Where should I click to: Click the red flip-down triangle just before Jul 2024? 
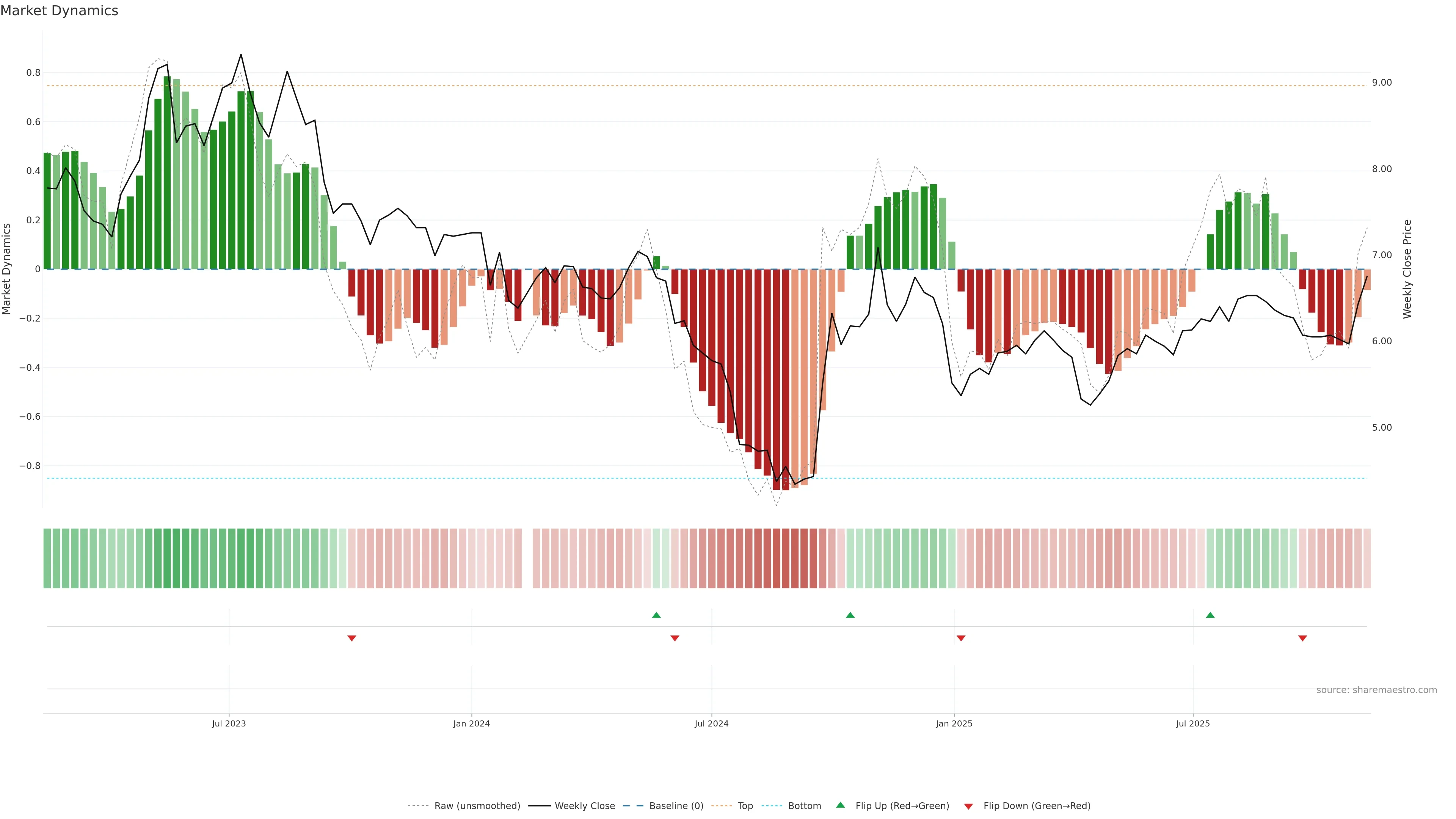point(674,638)
